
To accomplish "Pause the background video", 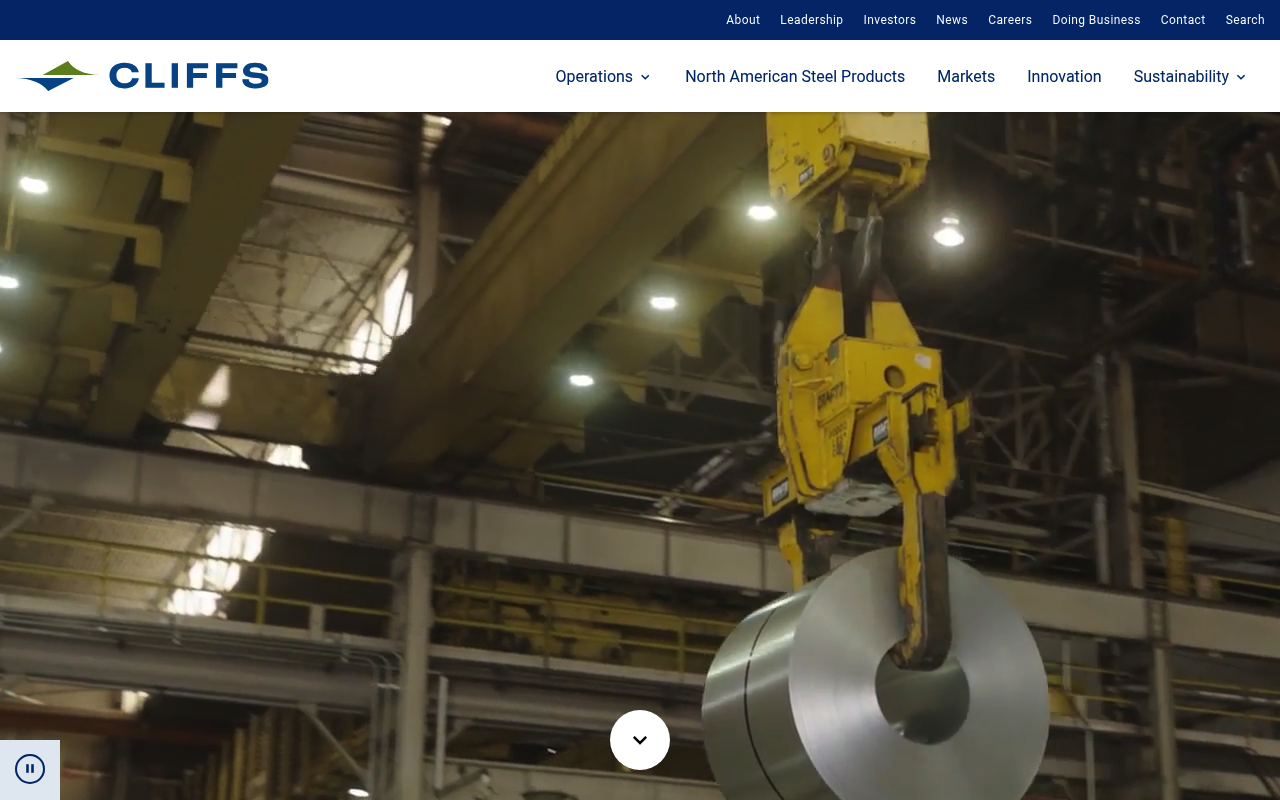I will [30, 769].
